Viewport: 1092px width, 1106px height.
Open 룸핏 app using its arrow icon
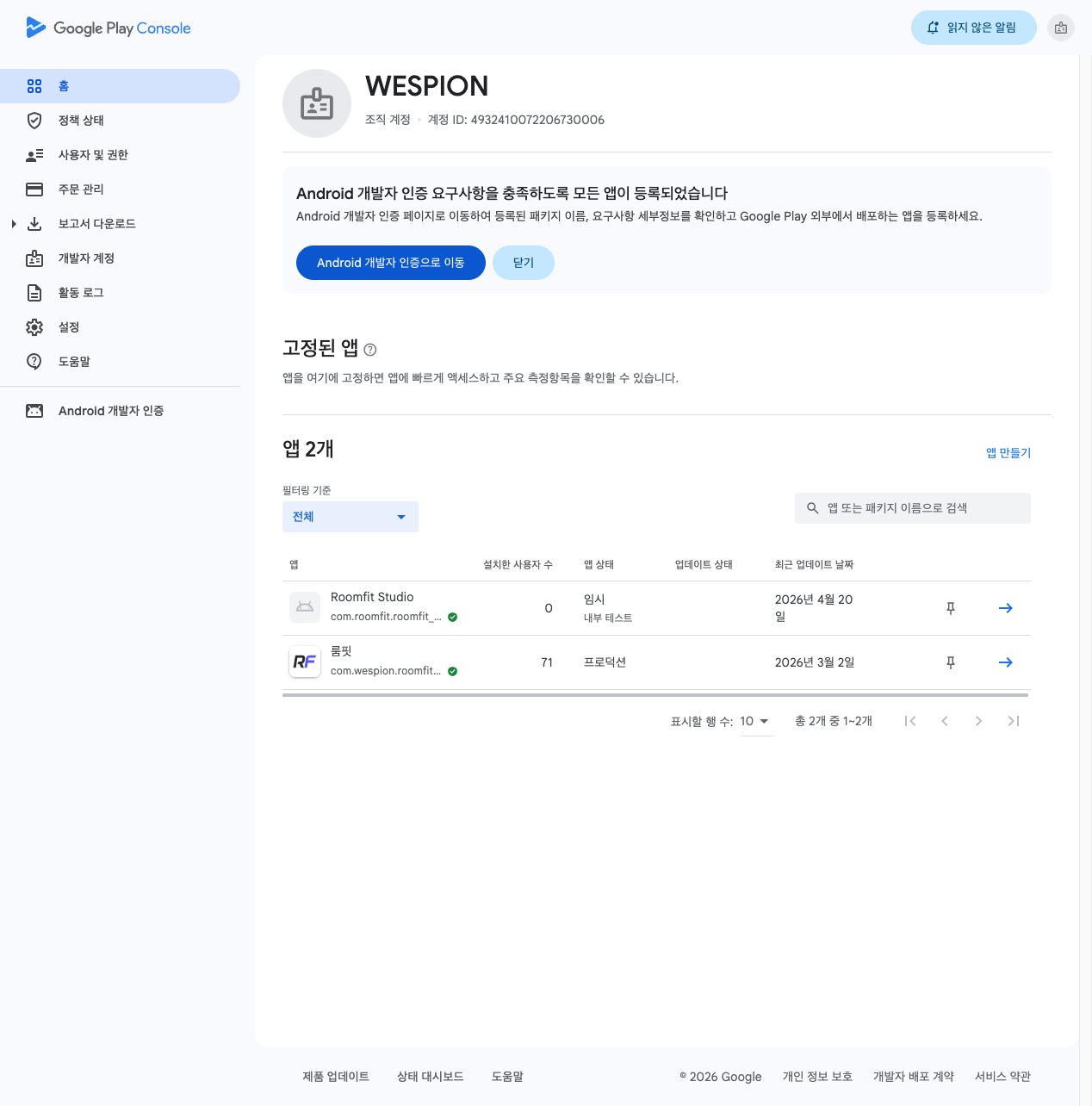[x=1005, y=662]
